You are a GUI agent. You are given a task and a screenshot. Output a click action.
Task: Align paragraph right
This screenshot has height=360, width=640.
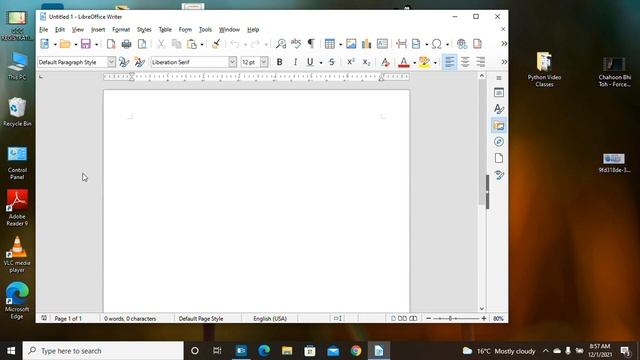click(481, 62)
